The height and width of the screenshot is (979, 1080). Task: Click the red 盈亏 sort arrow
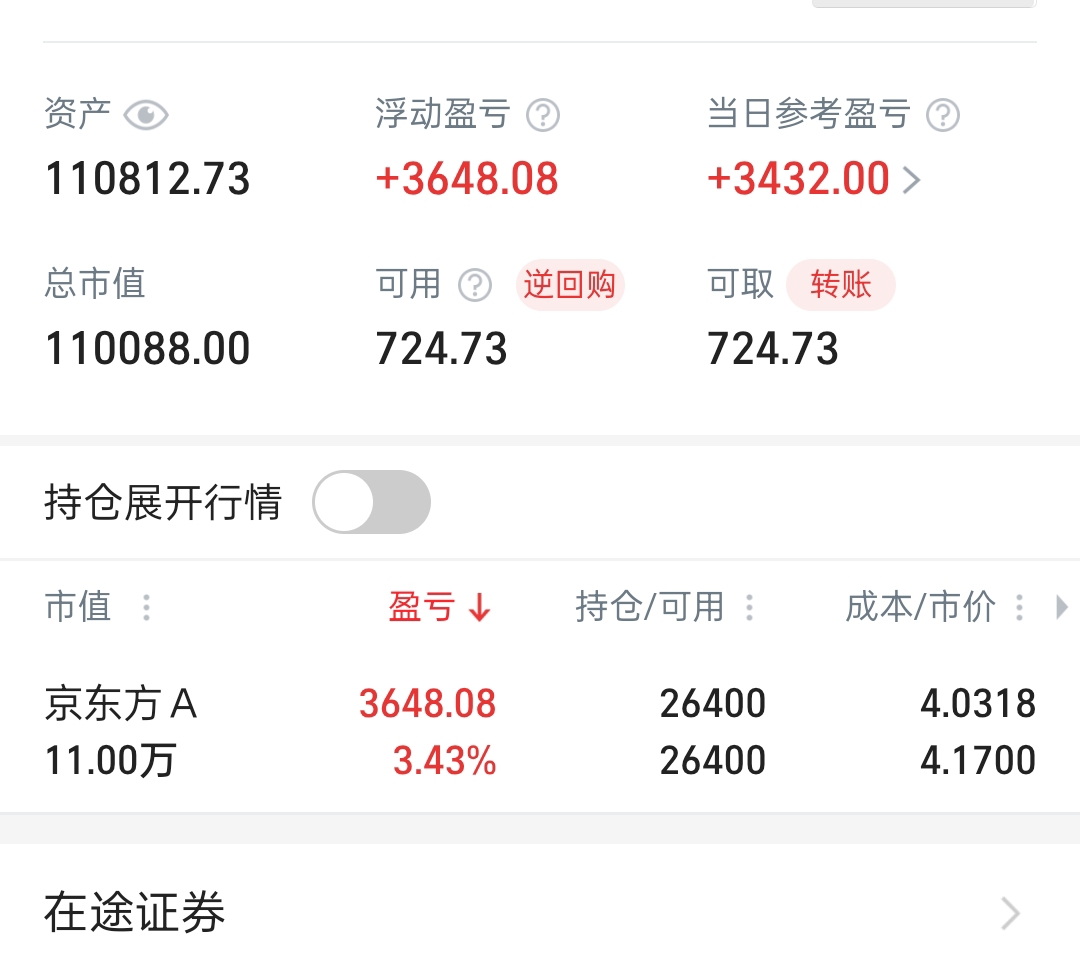pyautogui.click(x=479, y=608)
